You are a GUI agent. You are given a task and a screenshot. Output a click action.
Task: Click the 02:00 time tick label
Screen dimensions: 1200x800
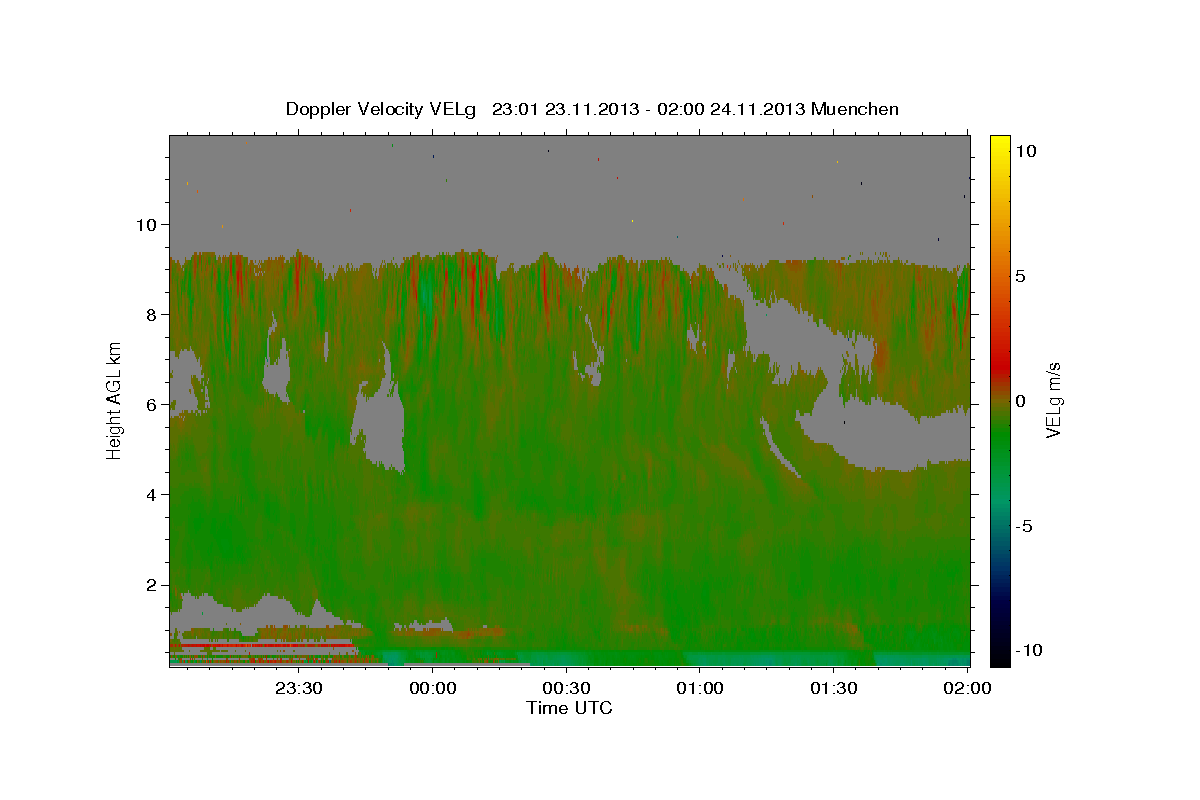pos(968,688)
